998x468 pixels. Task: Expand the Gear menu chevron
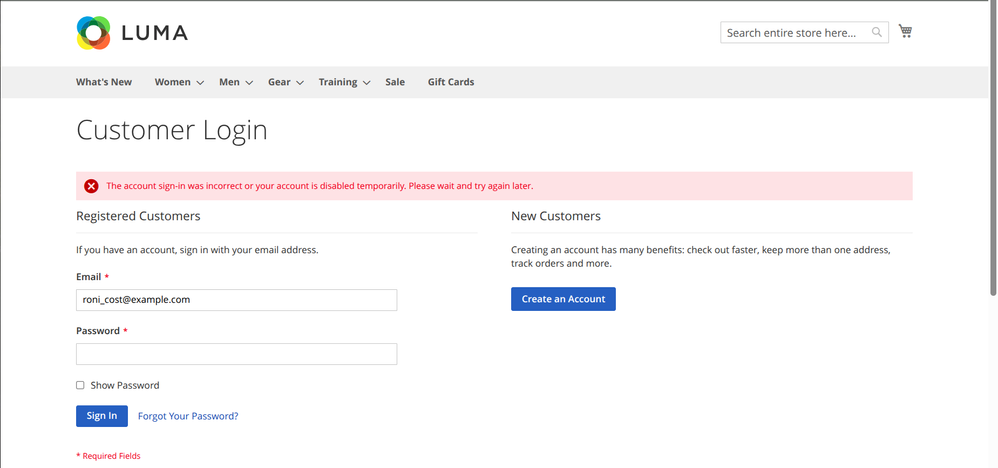(x=300, y=83)
